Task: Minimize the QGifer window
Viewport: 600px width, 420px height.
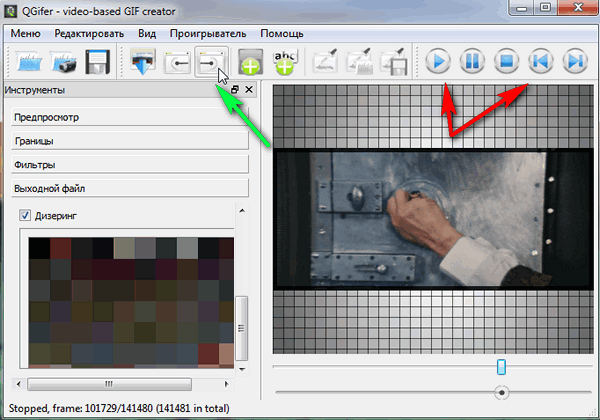Action: coord(521,8)
